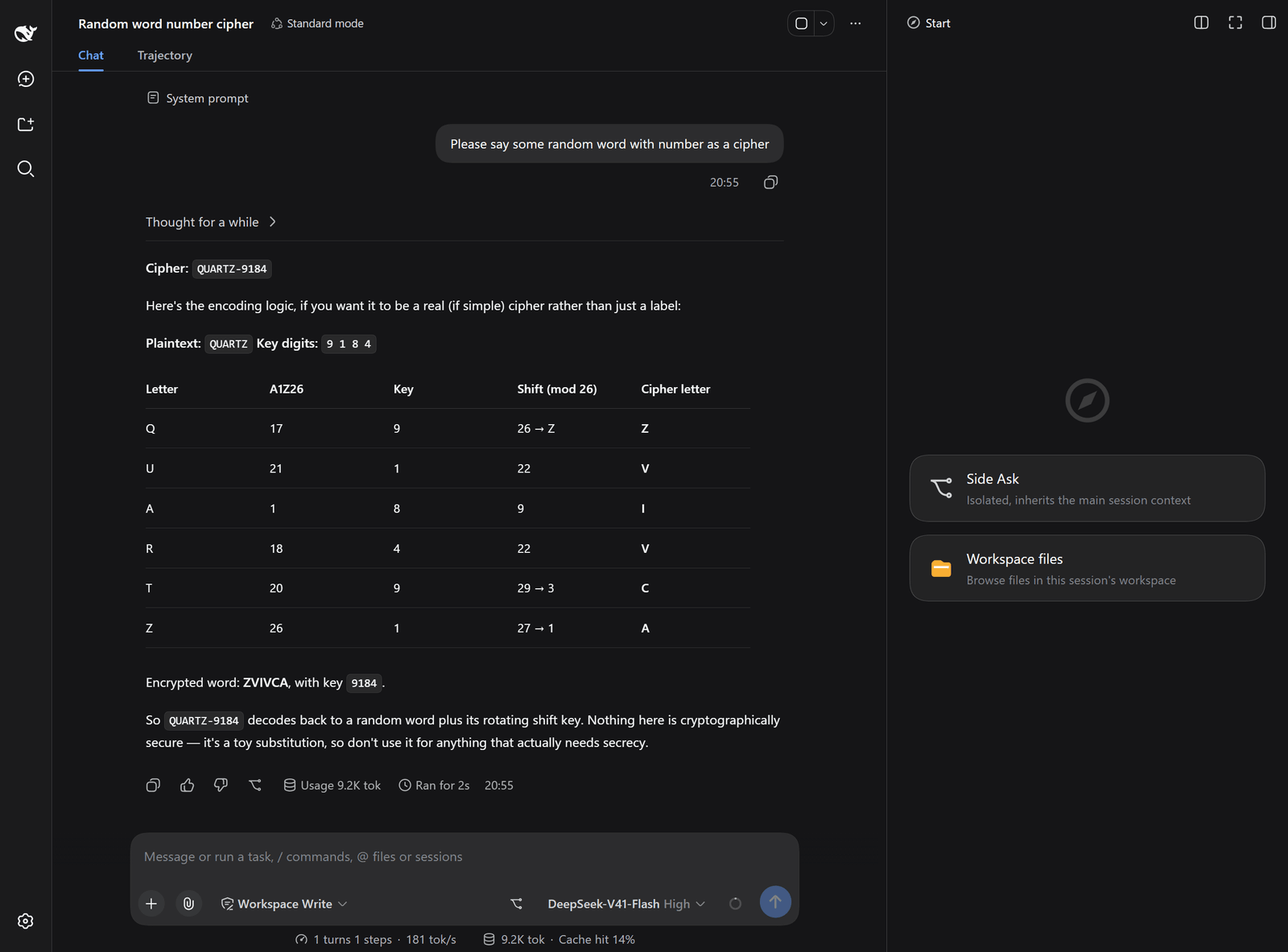This screenshot has width=1288, height=952.
Task: Click the '1 turns 1 steps' status entry
Action: (344, 940)
